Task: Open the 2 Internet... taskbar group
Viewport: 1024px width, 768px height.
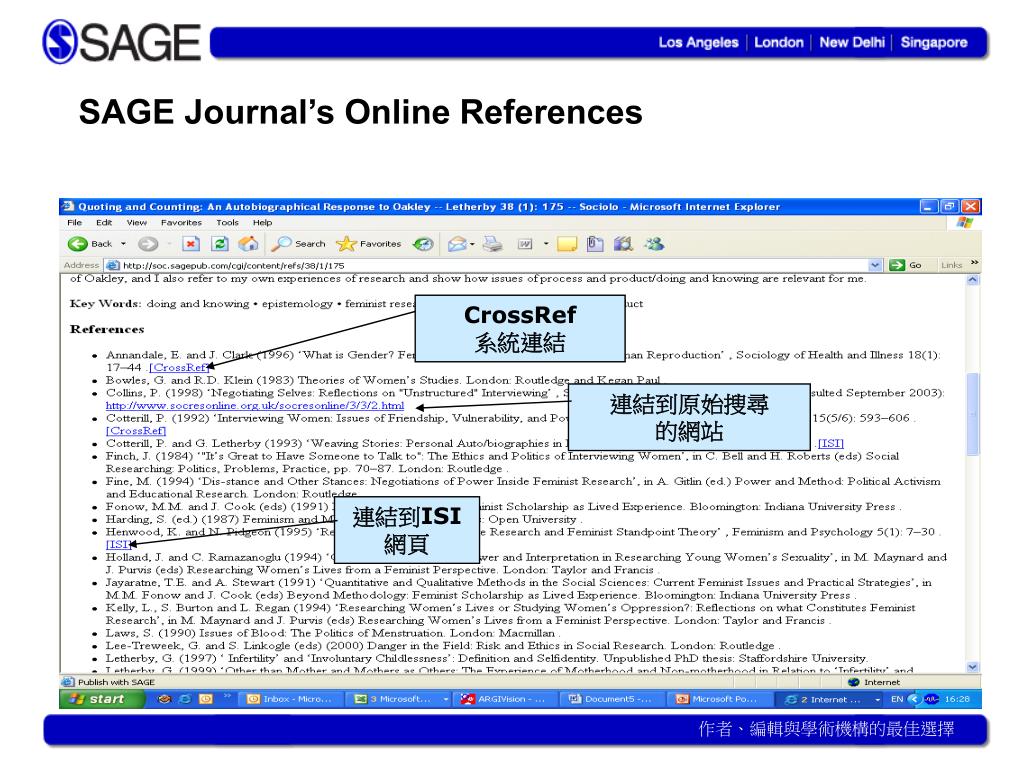Action: (x=830, y=699)
